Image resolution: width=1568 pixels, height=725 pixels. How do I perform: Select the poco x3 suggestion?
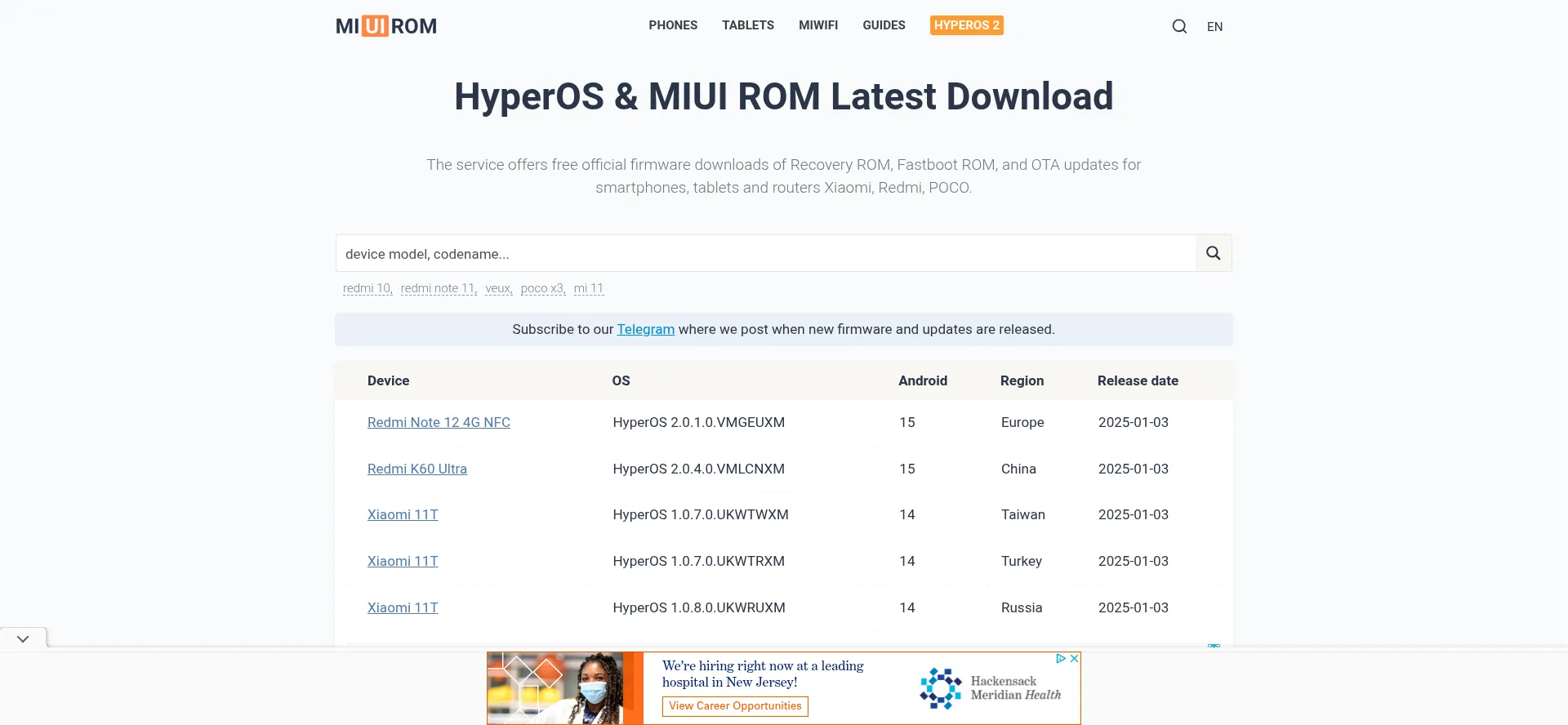[543, 288]
